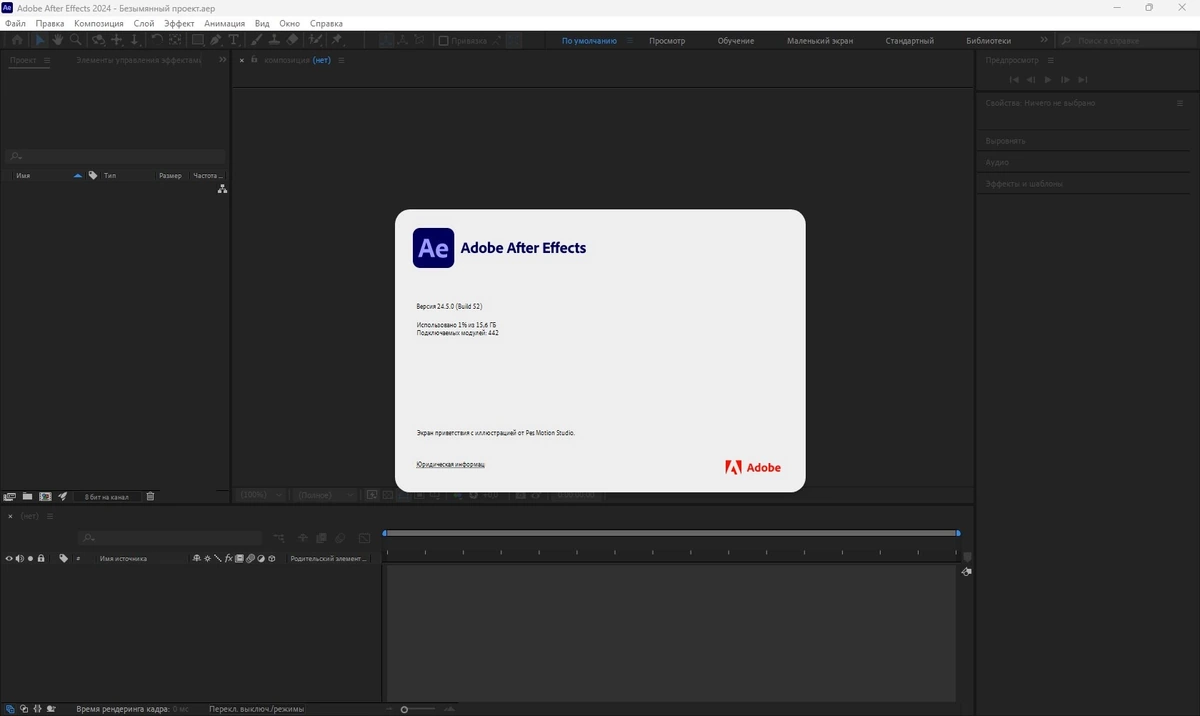Select the Zoom magnifier tool

coord(75,40)
